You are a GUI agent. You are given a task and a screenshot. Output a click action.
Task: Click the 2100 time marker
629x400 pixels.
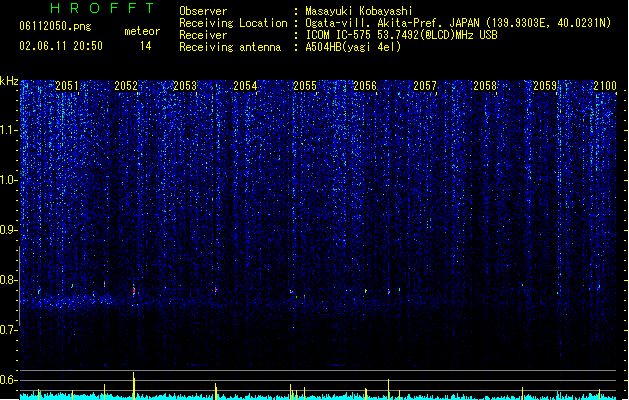click(x=605, y=86)
